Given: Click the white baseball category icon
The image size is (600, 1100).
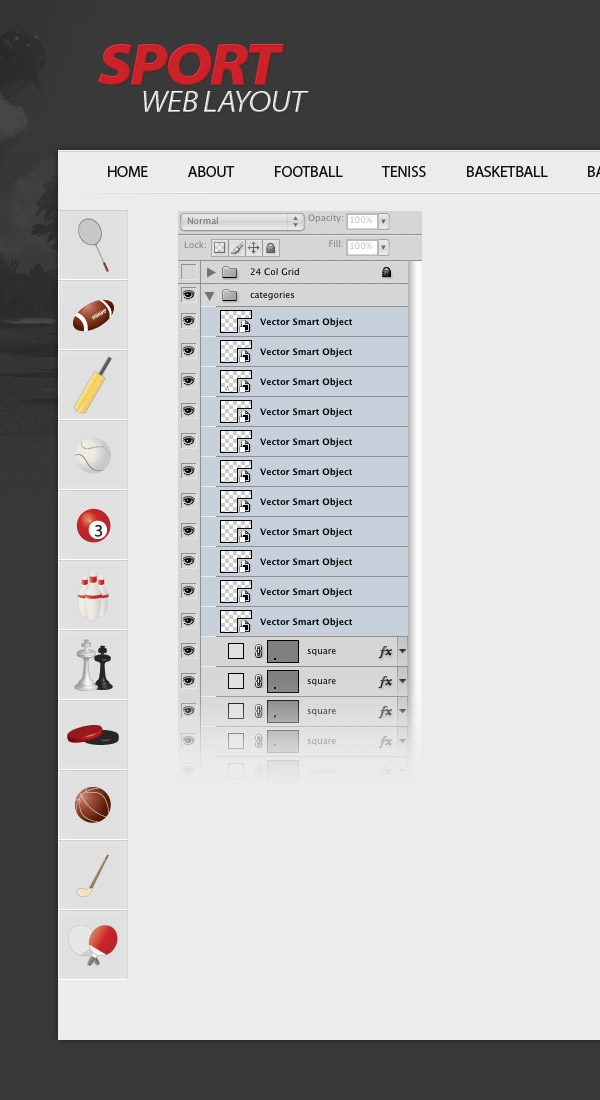Looking at the screenshot, I should coord(93,455).
